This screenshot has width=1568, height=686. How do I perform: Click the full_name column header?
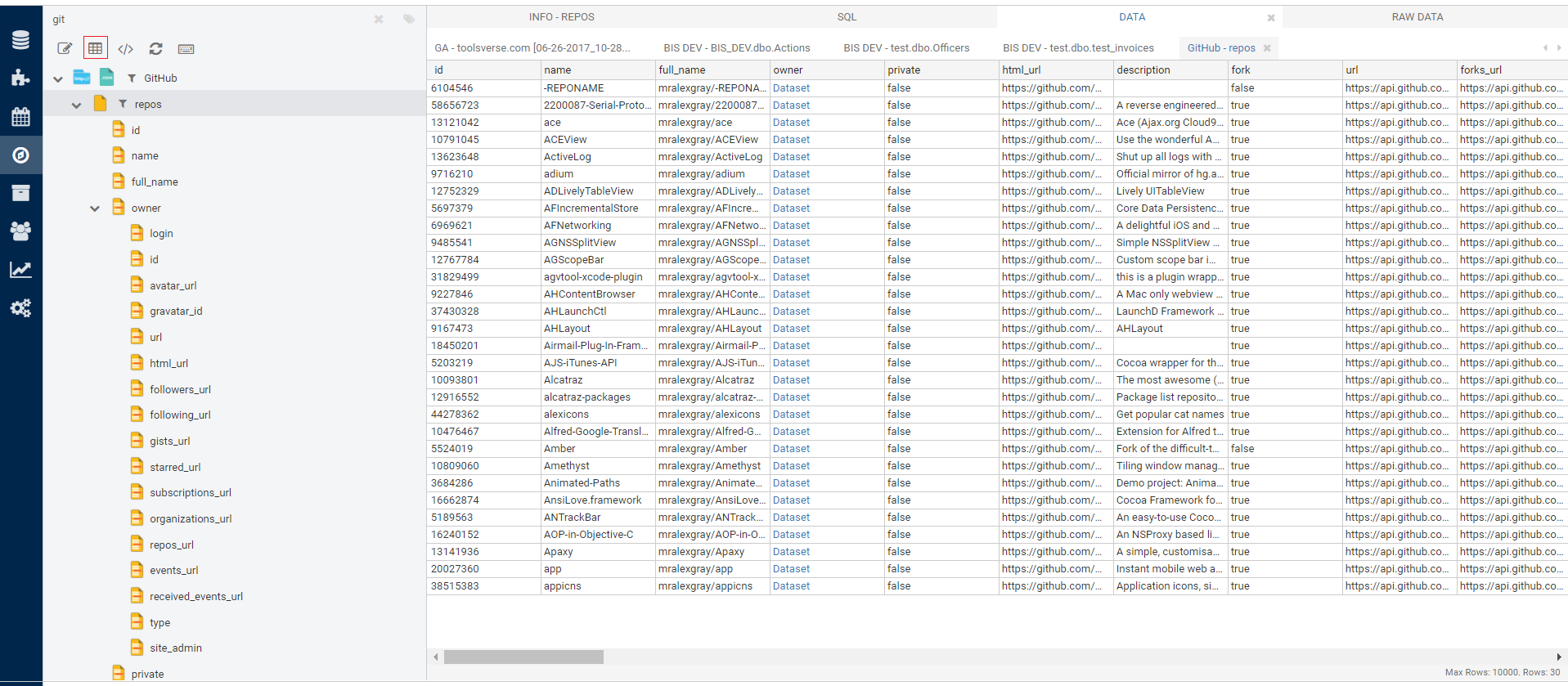pos(712,70)
